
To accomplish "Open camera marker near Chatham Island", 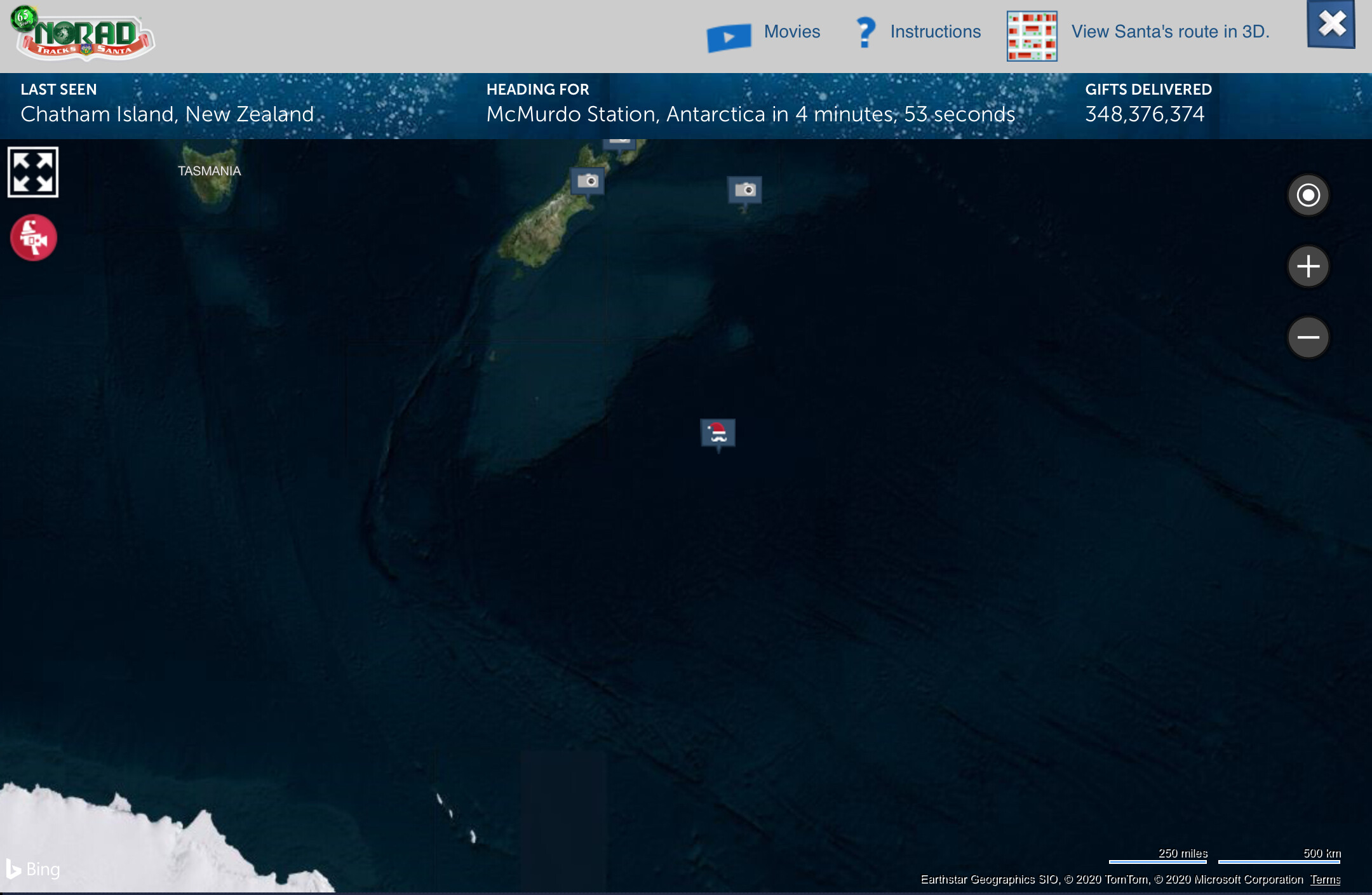I will coord(744,190).
